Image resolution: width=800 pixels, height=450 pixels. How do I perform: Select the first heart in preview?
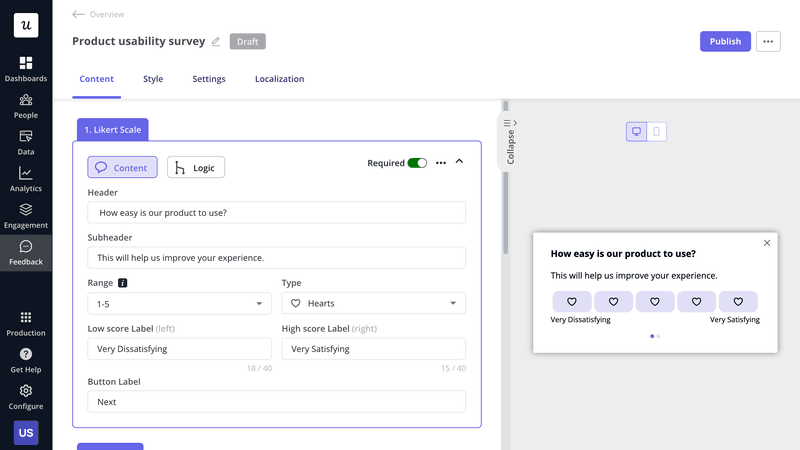[x=572, y=302]
